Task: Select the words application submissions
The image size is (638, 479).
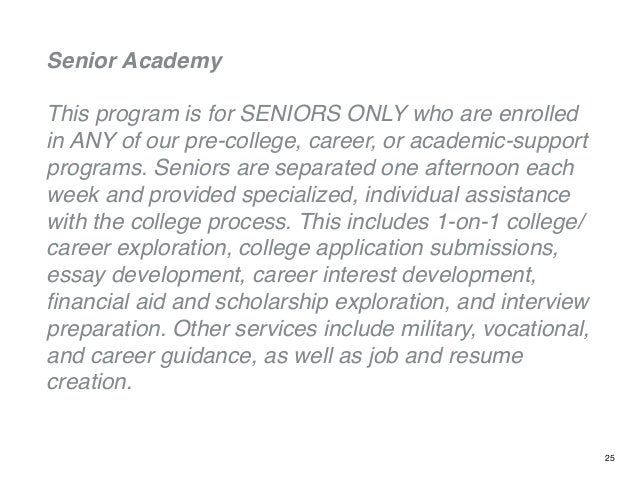Action: pyautogui.click(x=435, y=249)
